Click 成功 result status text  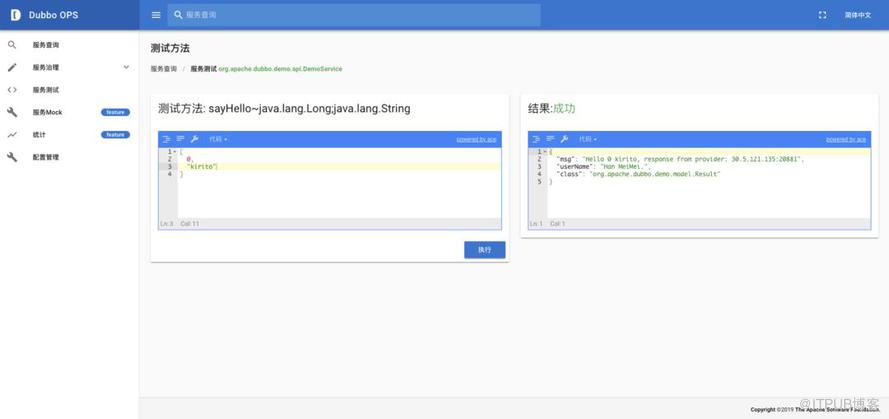(564, 108)
